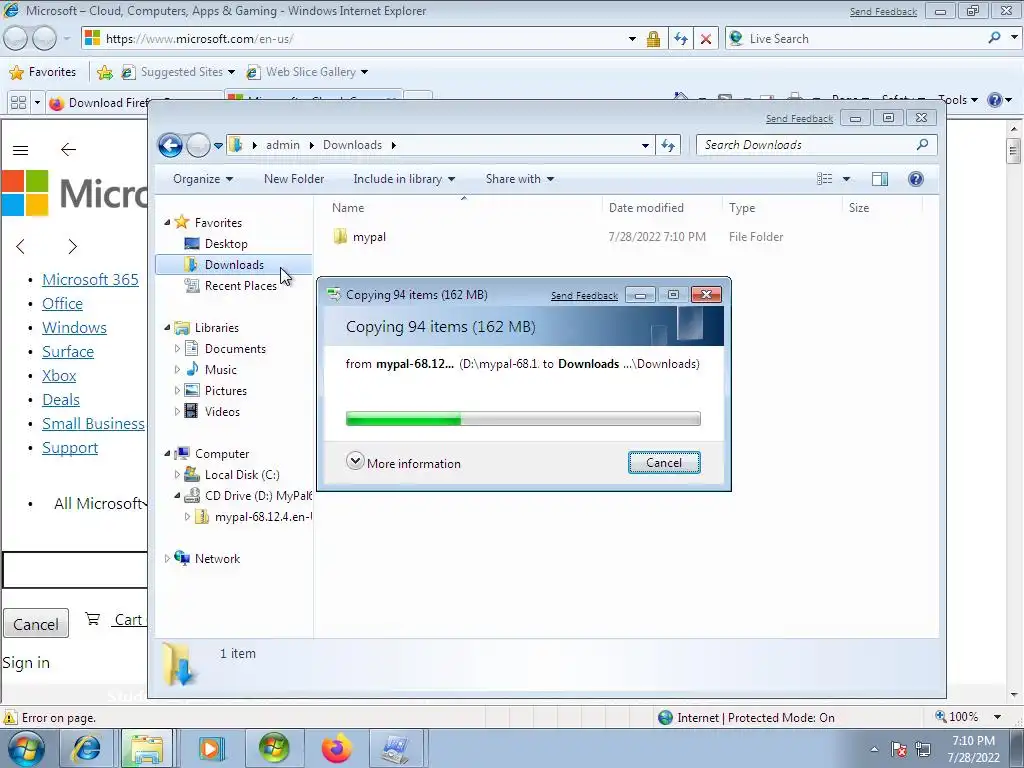Image resolution: width=1024 pixels, height=768 pixels.
Task: Open the Include in library dropdown
Action: click(404, 179)
